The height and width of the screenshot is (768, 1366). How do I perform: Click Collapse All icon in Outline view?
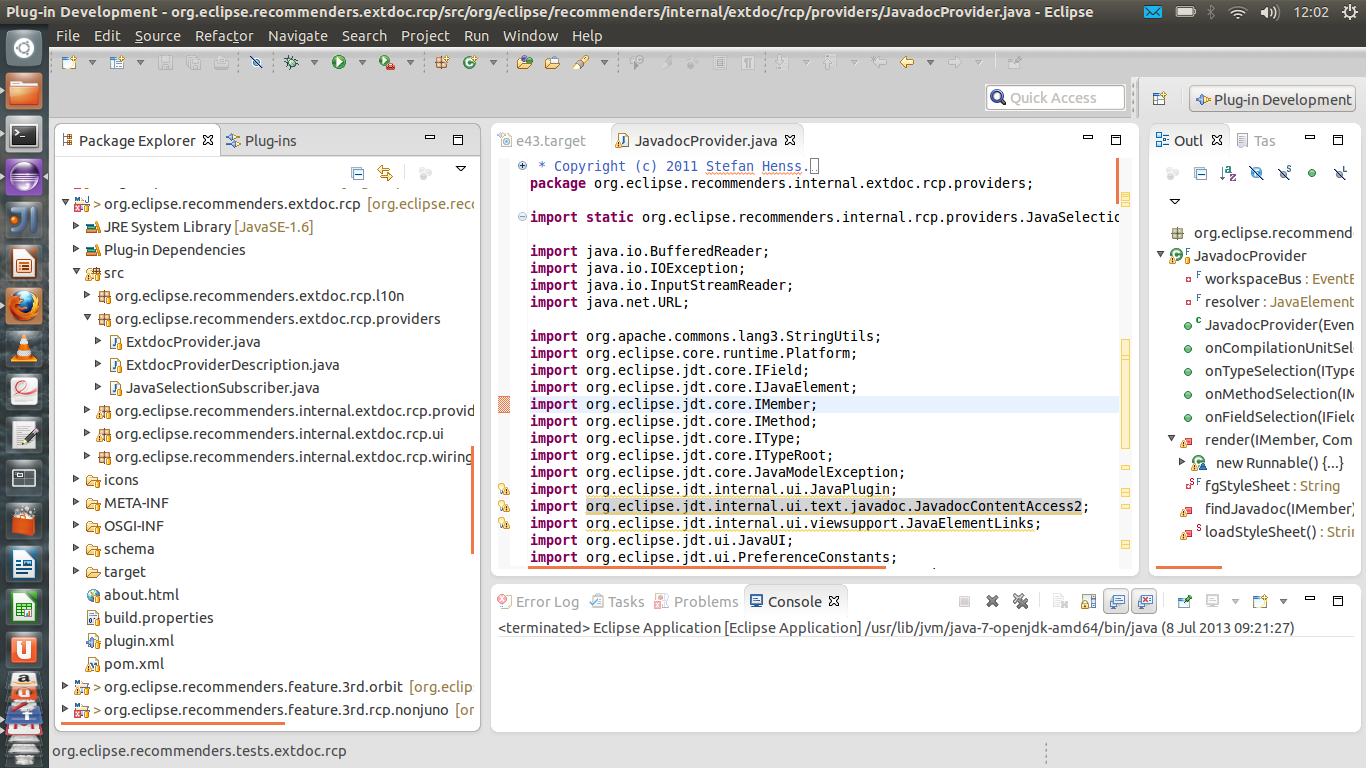pos(1201,173)
